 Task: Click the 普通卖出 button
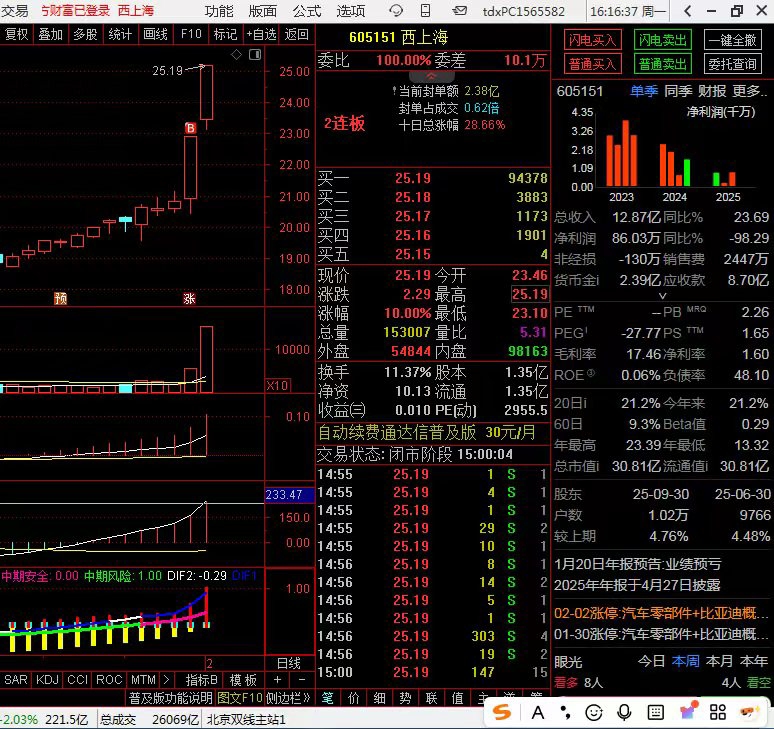point(662,64)
